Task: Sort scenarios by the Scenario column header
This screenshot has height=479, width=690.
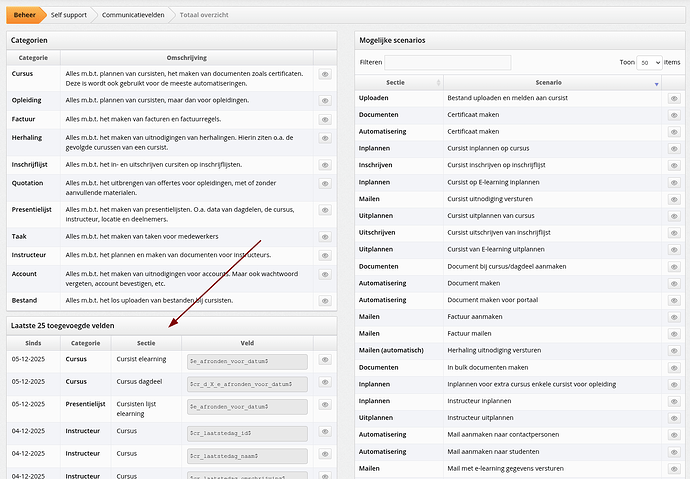Action: 548,82
